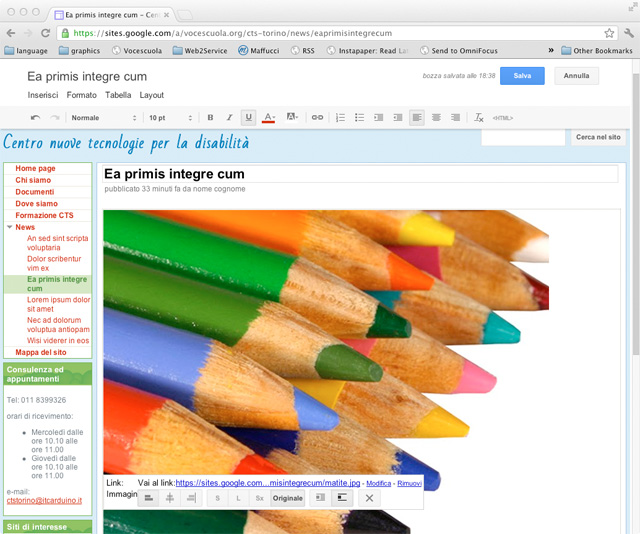640x534 pixels.
Task: Create a numbered list
Action: [340, 118]
